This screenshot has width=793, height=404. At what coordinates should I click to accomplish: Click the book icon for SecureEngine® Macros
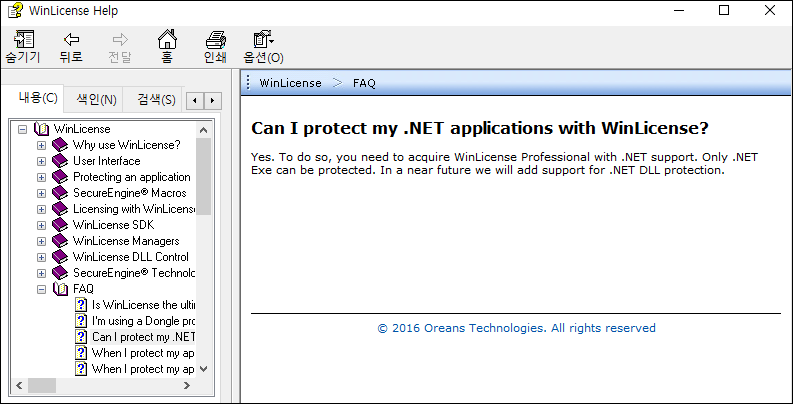(60, 193)
